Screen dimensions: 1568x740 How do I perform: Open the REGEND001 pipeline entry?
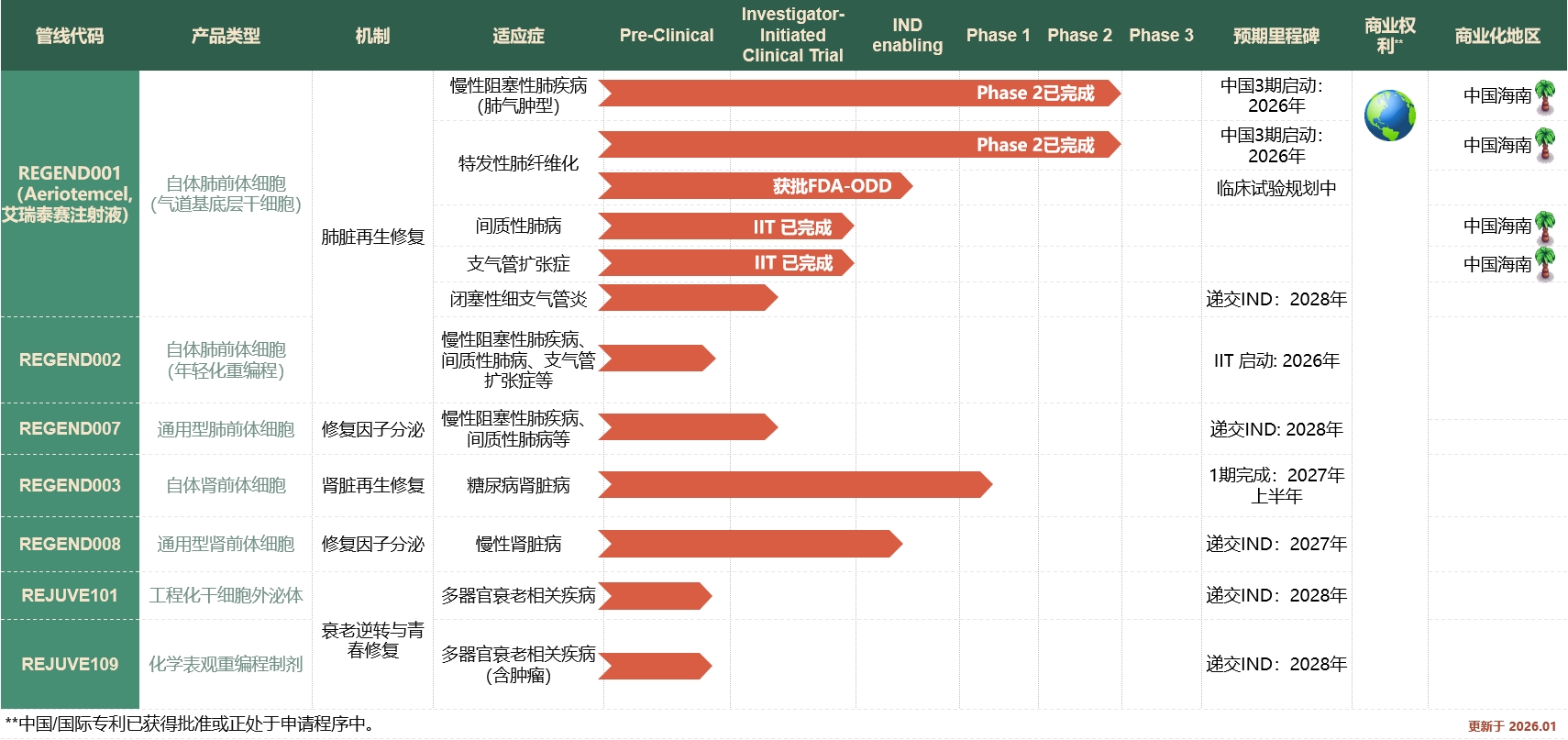click(x=70, y=193)
